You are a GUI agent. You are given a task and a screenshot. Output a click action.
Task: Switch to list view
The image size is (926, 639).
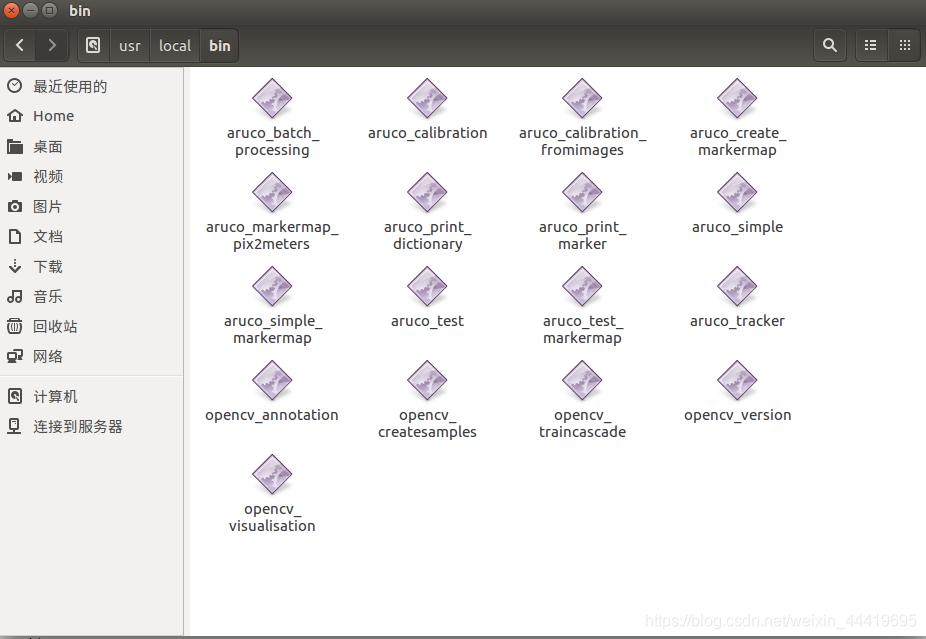click(870, 45)
